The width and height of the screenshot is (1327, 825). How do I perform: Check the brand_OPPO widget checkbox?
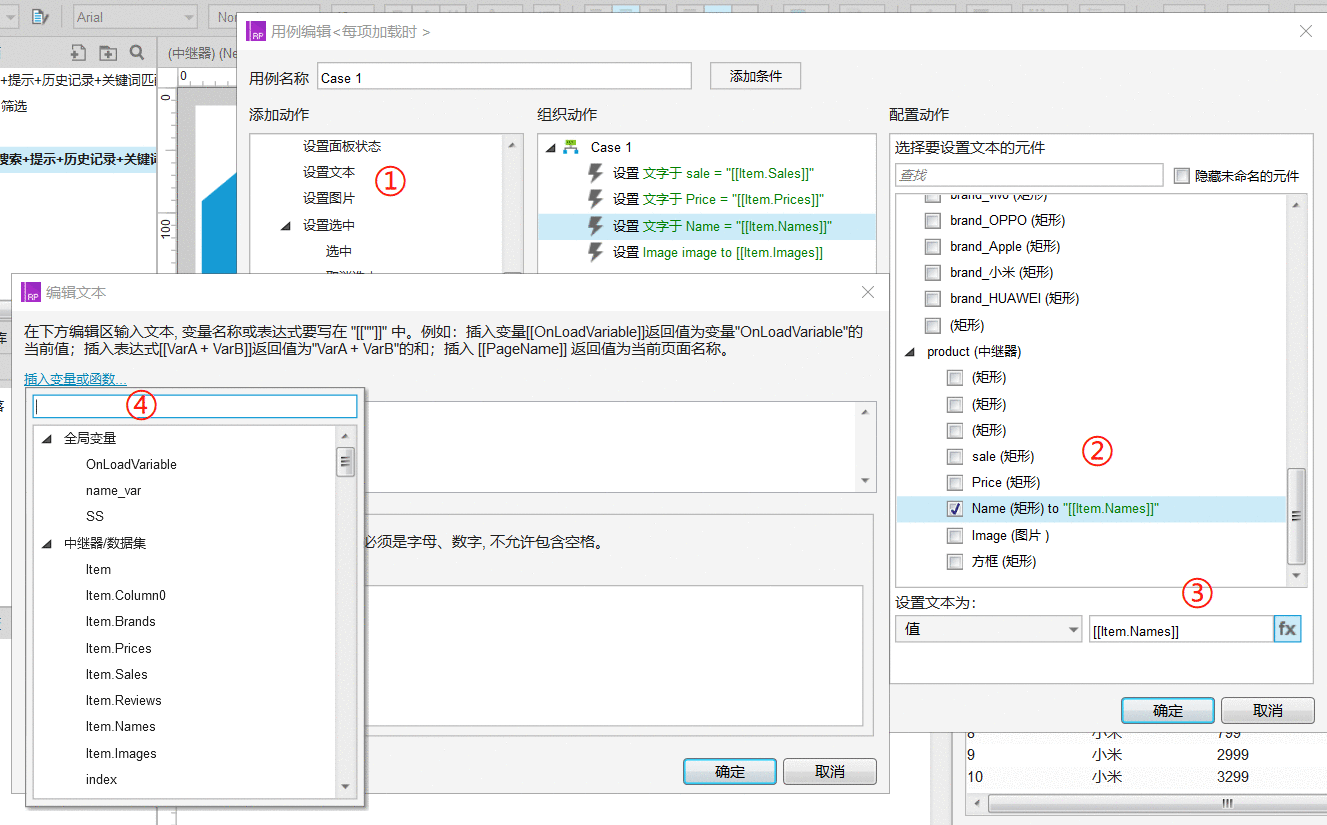933,220
